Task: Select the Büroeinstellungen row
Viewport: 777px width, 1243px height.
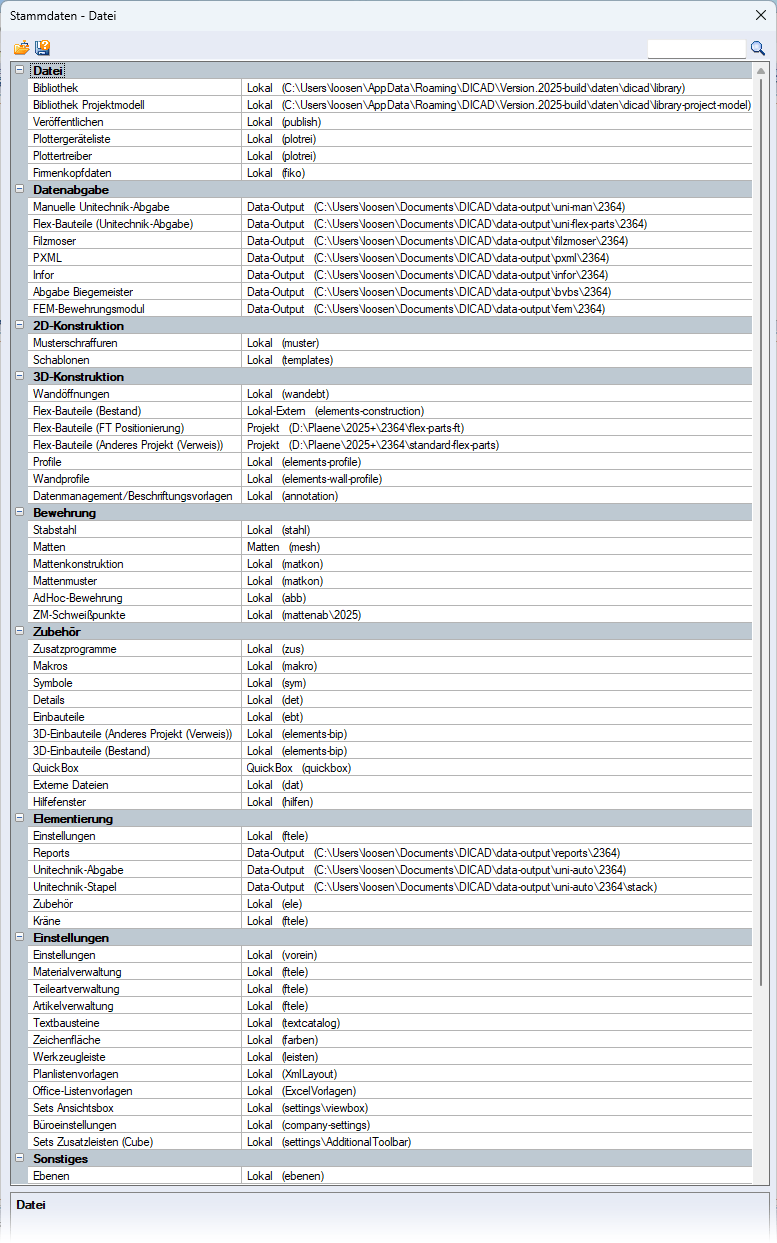Action: point(390,1125)
